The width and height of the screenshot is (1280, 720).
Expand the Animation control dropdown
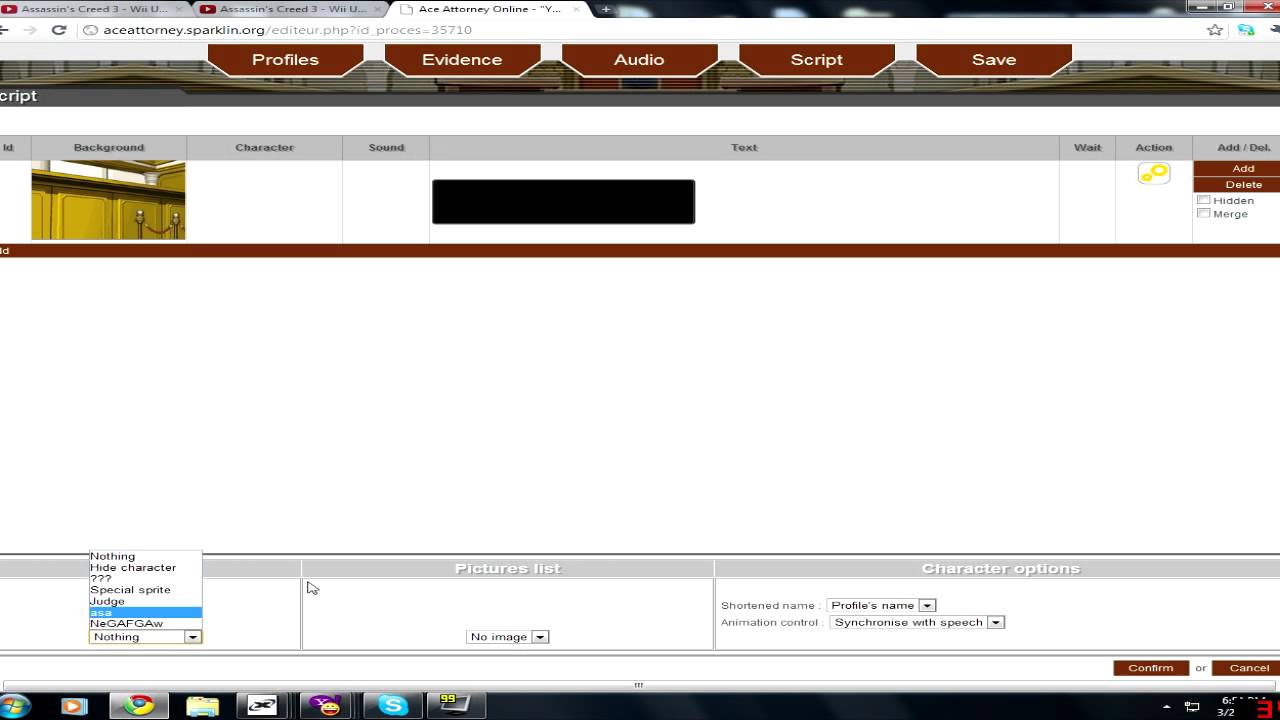(x=916, y=622)
